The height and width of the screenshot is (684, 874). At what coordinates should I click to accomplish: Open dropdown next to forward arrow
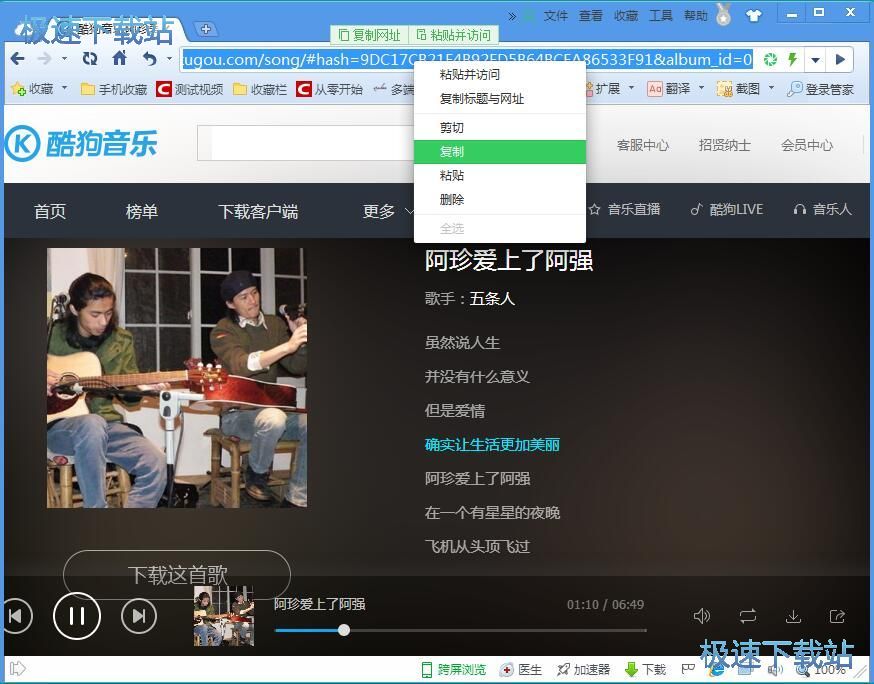[65, 58]
